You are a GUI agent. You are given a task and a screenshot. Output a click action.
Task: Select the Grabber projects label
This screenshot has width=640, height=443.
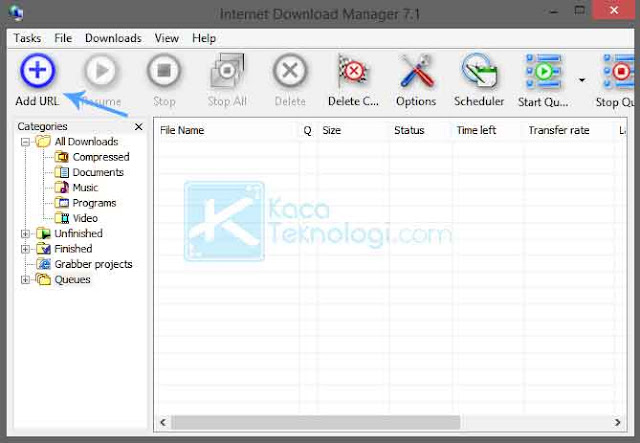93,265
